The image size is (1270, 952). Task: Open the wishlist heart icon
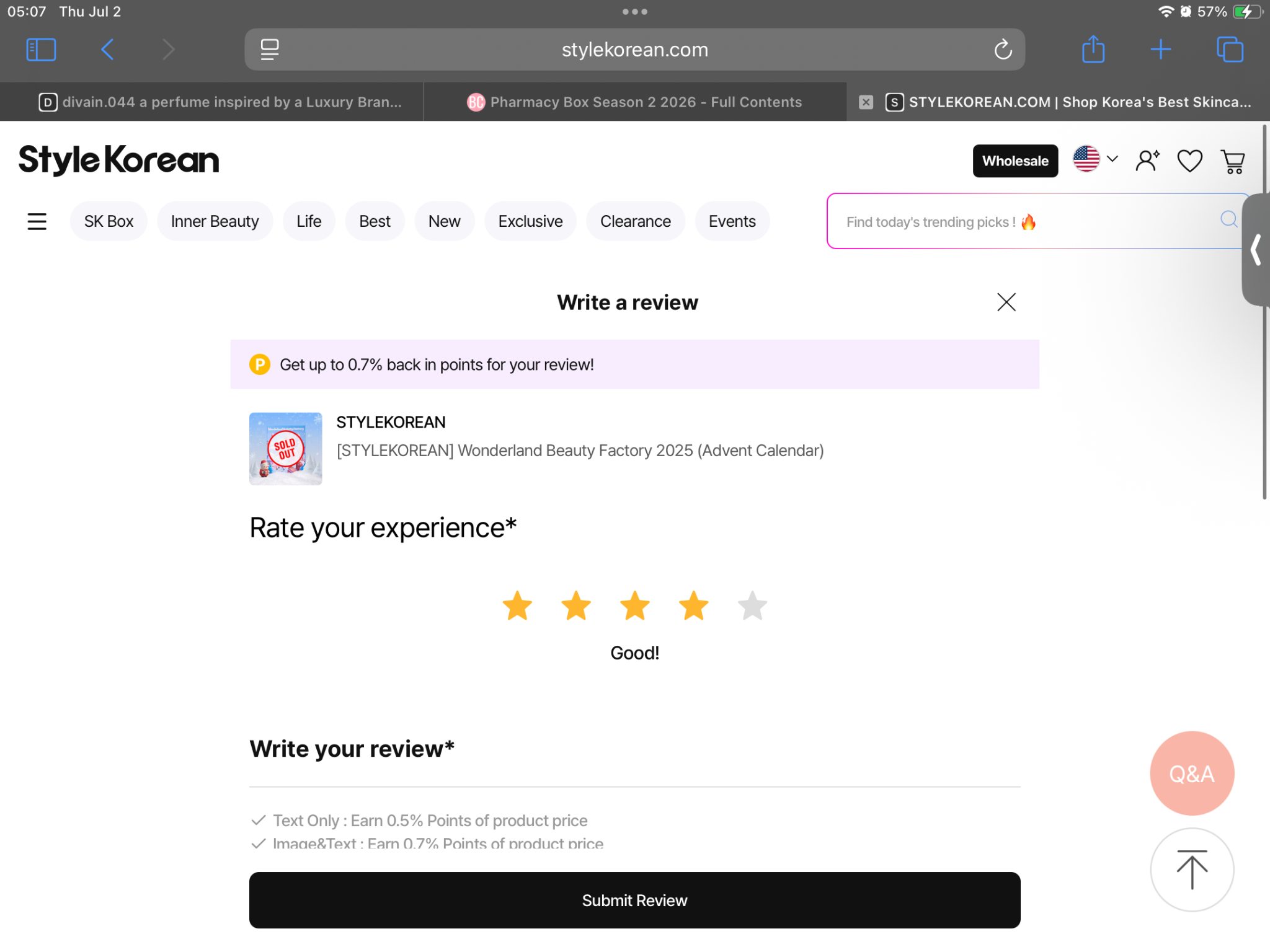(1189, 161)
